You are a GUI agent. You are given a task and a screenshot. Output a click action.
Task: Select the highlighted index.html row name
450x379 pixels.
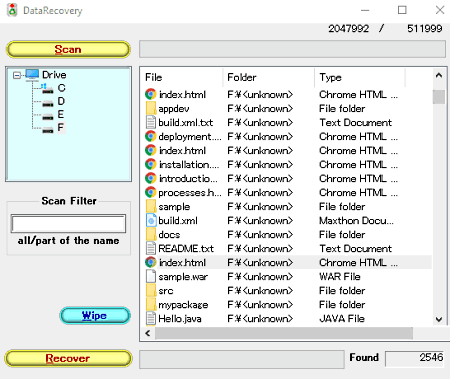tap(182, 263)
